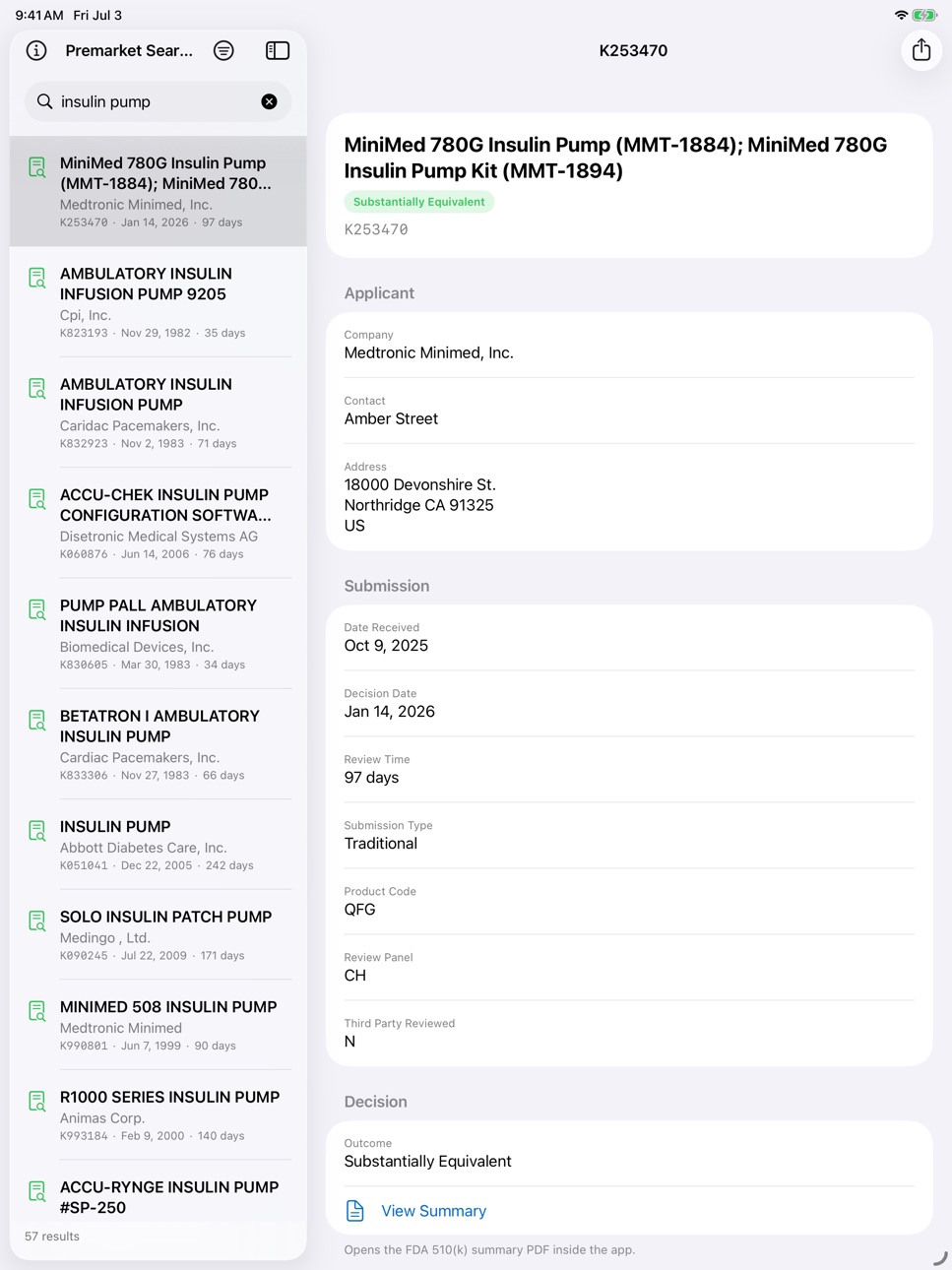Click the Review Panel CH value
This screenshot has width=952, height=1270.
pos(354,976)
